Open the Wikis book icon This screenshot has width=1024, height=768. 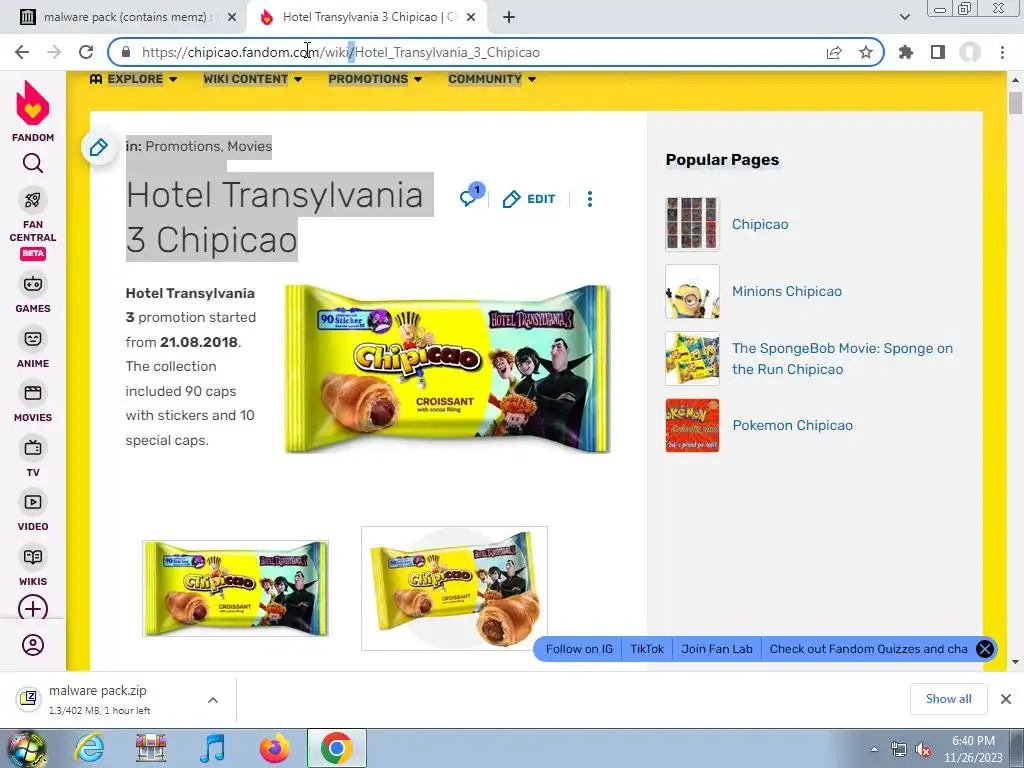coord(33,556)
